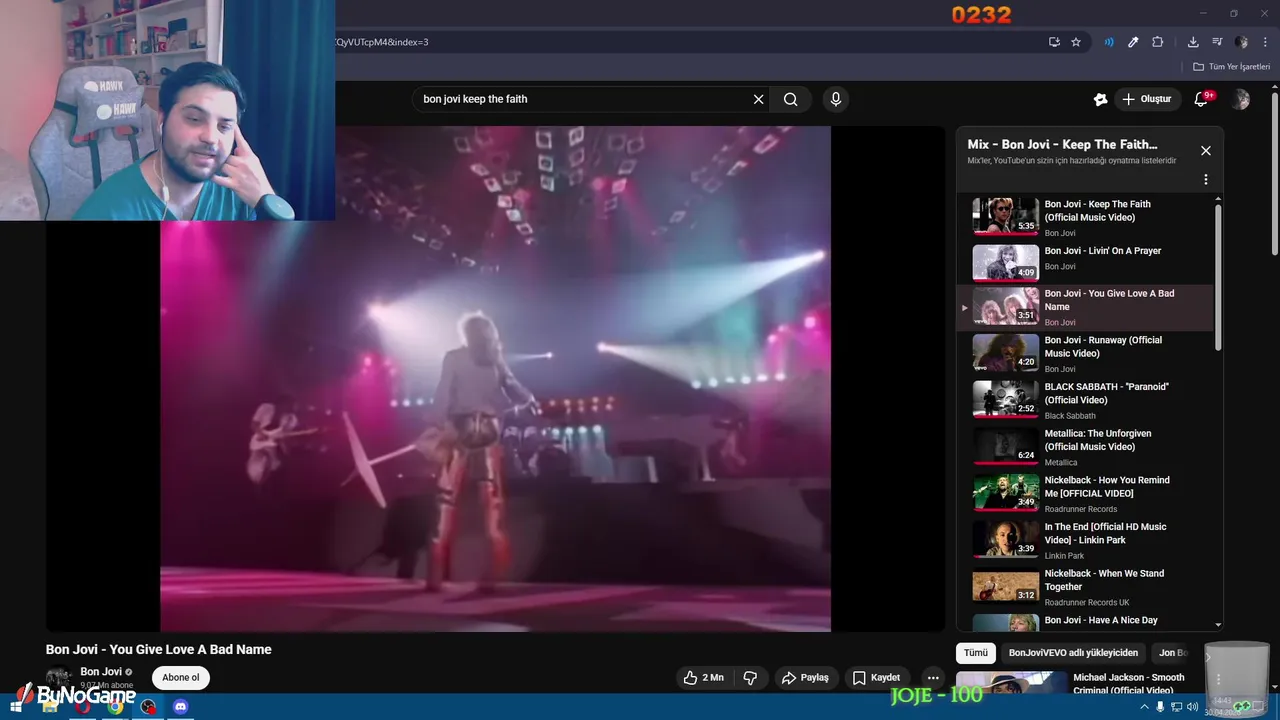The width and height of the screenshot is (1280, 720).
Task: Click the video title text below player
Action: click(x=159, y=649)
